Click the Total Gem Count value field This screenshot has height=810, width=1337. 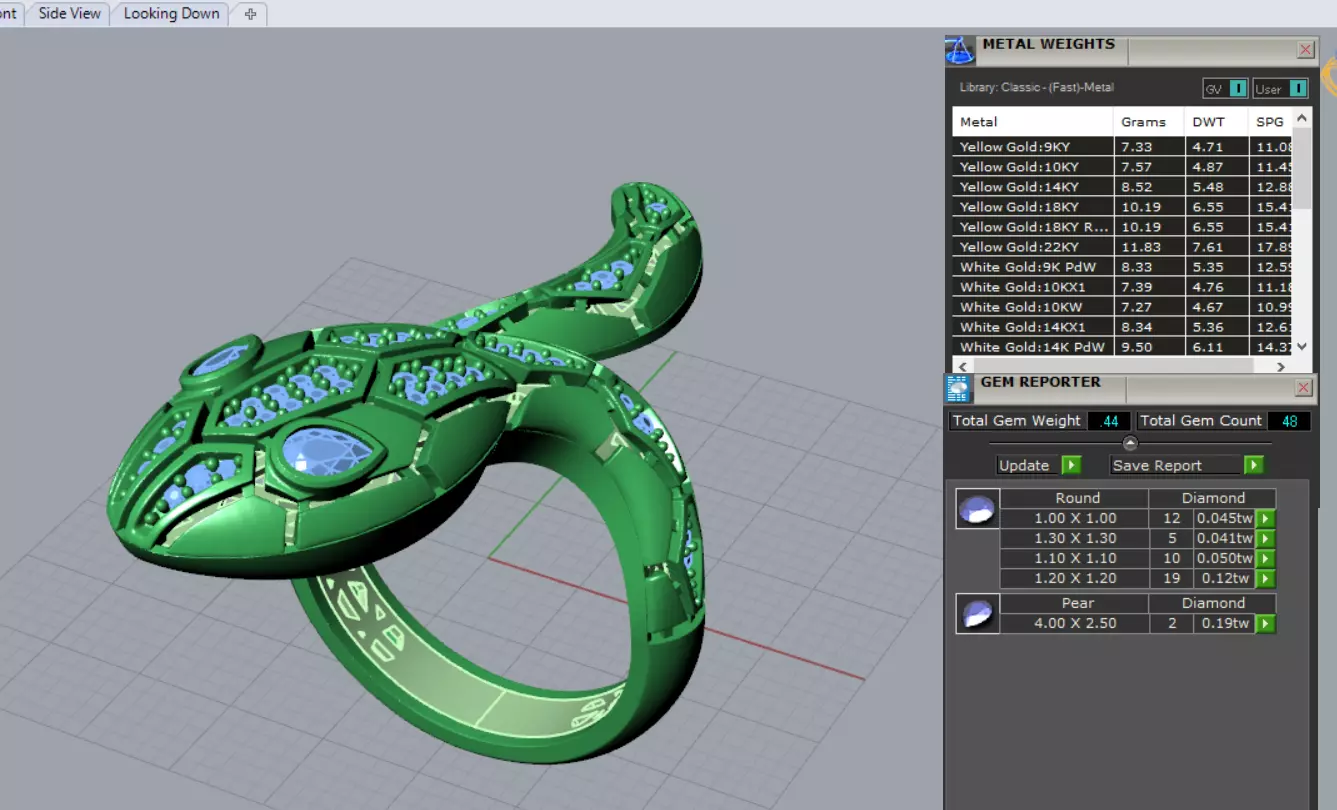(x=1289, y=421)
